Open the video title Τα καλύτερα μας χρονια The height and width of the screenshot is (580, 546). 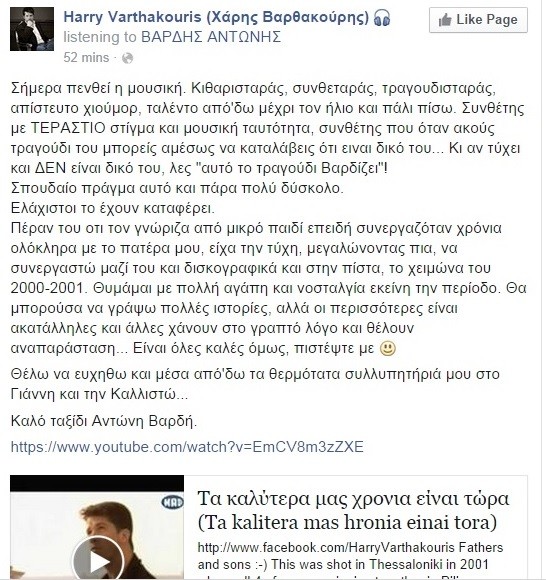(x=353, y=498)
